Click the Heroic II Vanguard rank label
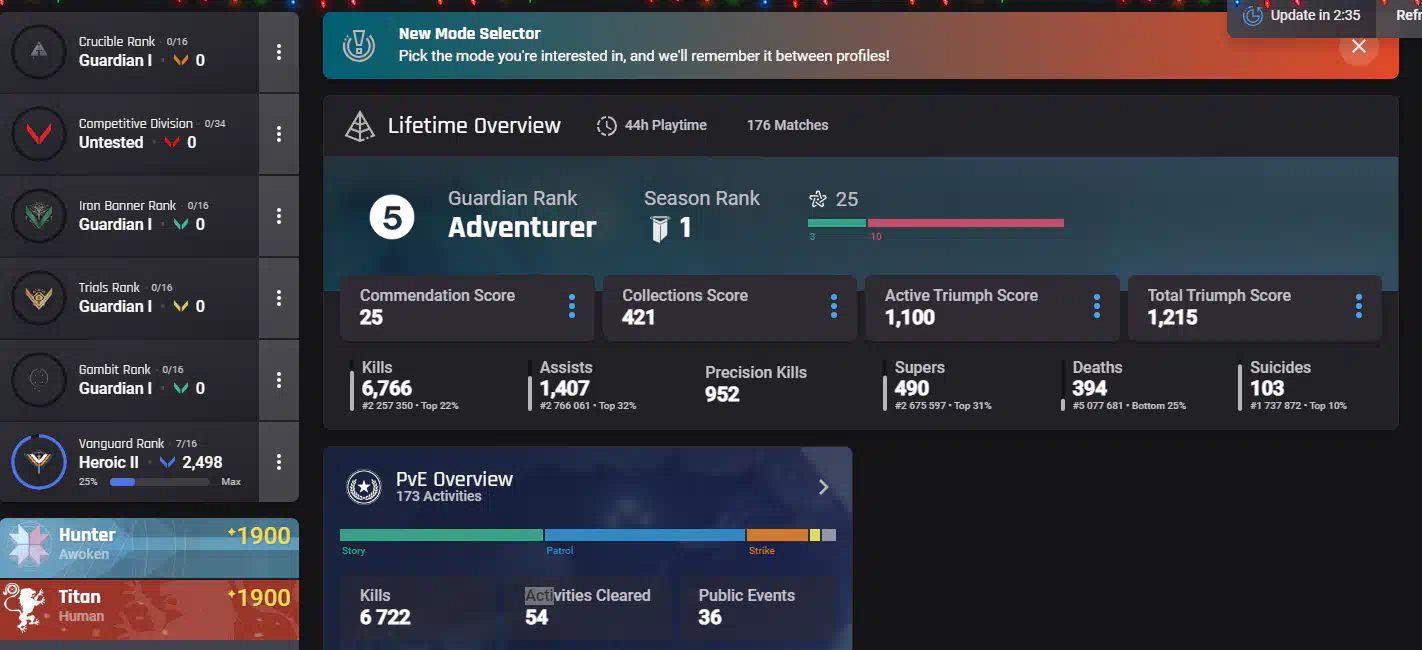This screenshot has height=650, width=1422. 109,462
